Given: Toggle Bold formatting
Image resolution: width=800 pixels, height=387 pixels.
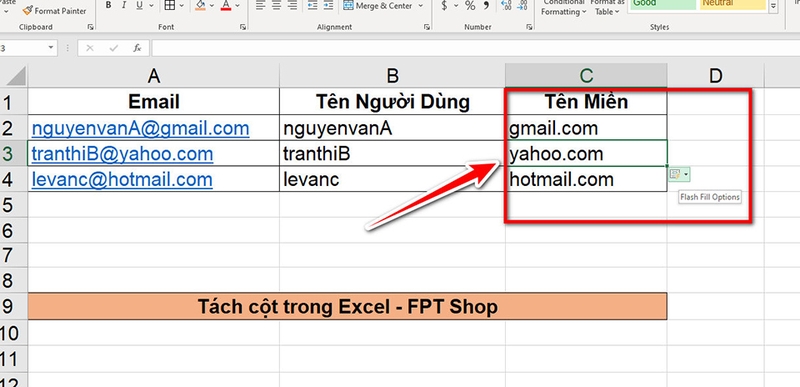Looking at the screenshot, I should point(109,6).
